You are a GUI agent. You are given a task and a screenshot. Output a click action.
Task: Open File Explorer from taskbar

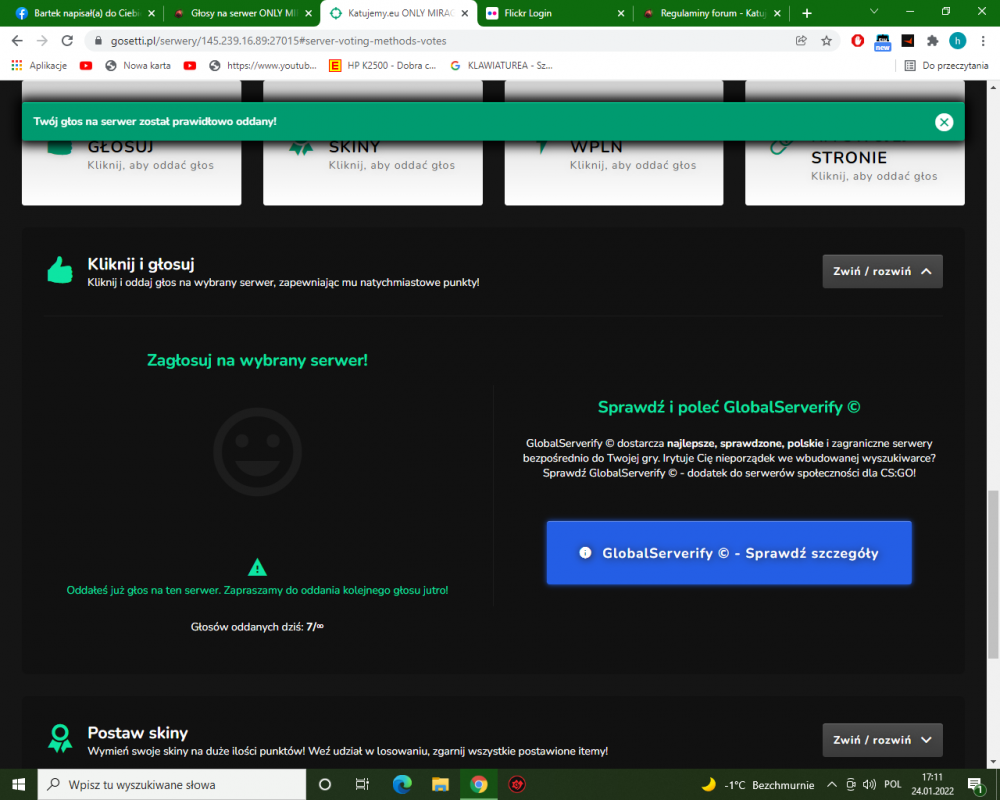pos(440,784)
